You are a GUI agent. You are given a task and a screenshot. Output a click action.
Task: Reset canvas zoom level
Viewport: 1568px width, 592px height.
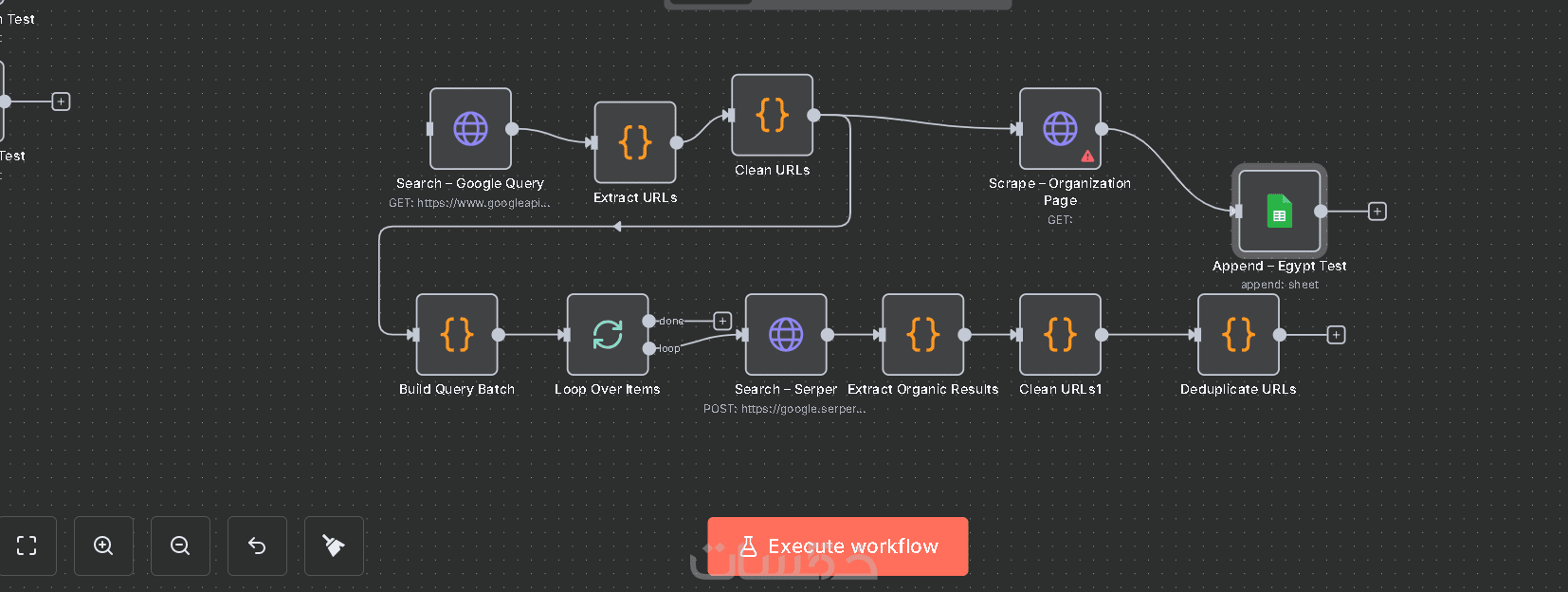[x=257, y=546]
